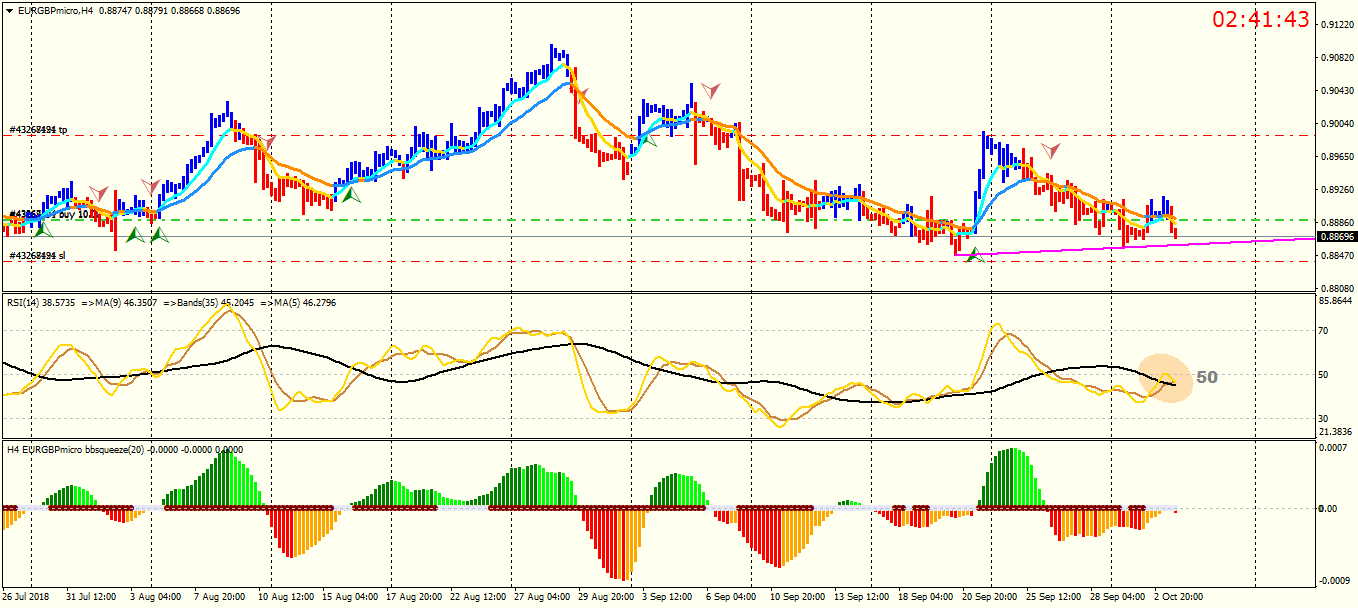Click the gray 50 text label
This screenshot has height=608, width=1358.
pos(1207,377)
